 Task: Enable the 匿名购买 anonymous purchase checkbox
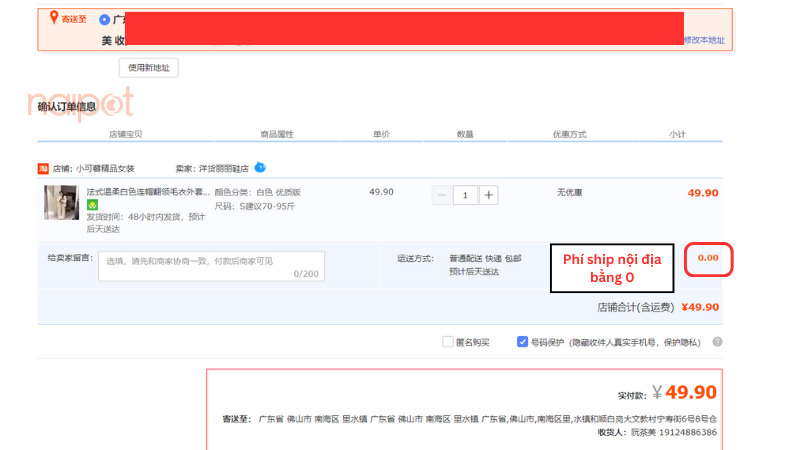pyautogui.click(x=448, y=342)
